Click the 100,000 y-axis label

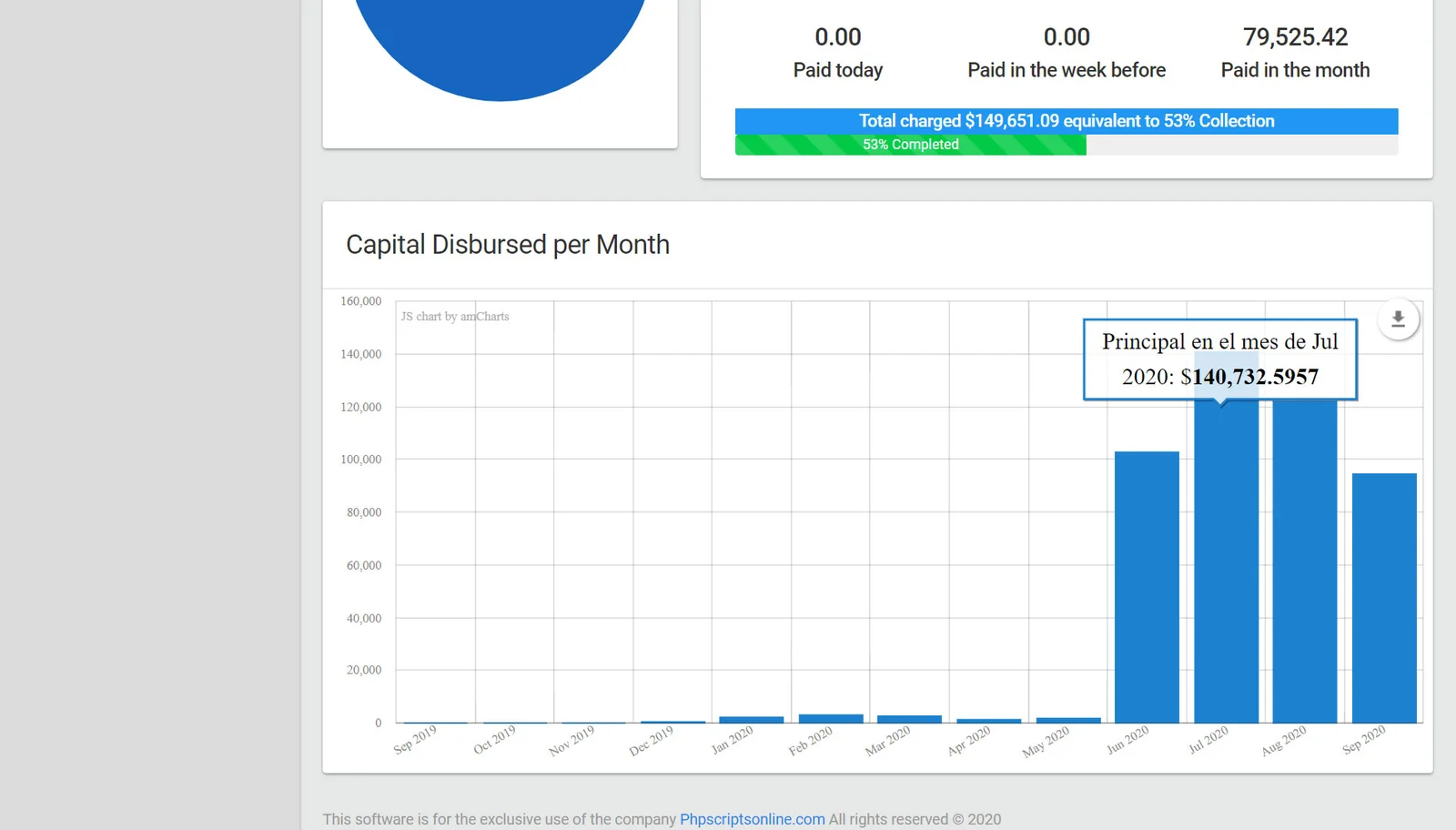point(361,460)
